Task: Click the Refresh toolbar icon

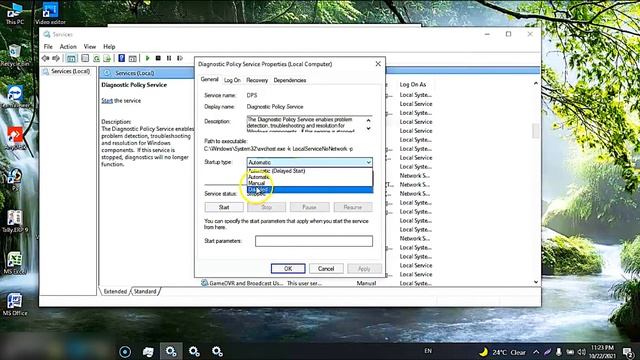Action: click(x=96, y=58)
